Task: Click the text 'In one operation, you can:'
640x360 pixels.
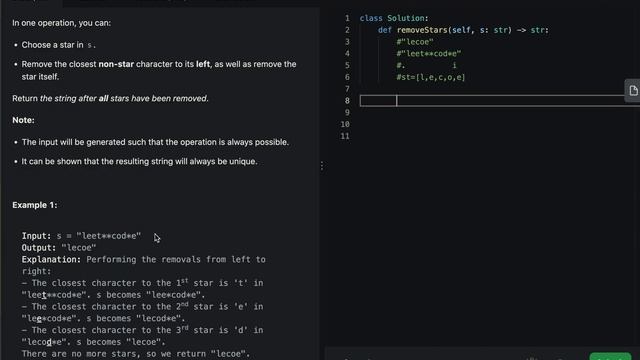Action: pyautogui.click(x=62, y=23)
